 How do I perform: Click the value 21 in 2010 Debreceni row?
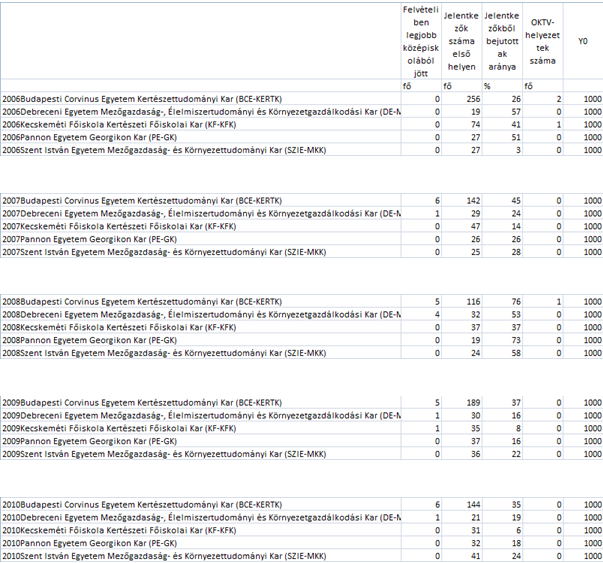pos(461,517)
